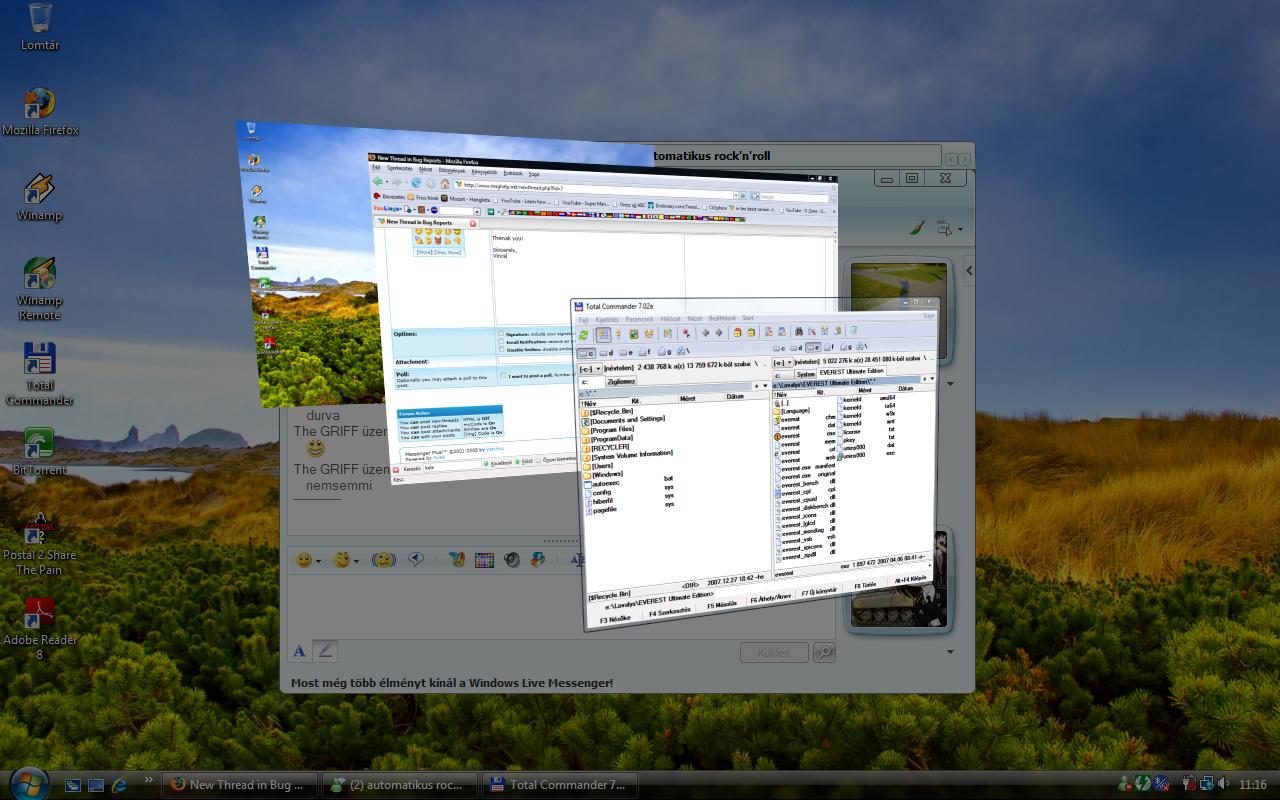Open Messenger background picker grid icon

coord(484,561)
